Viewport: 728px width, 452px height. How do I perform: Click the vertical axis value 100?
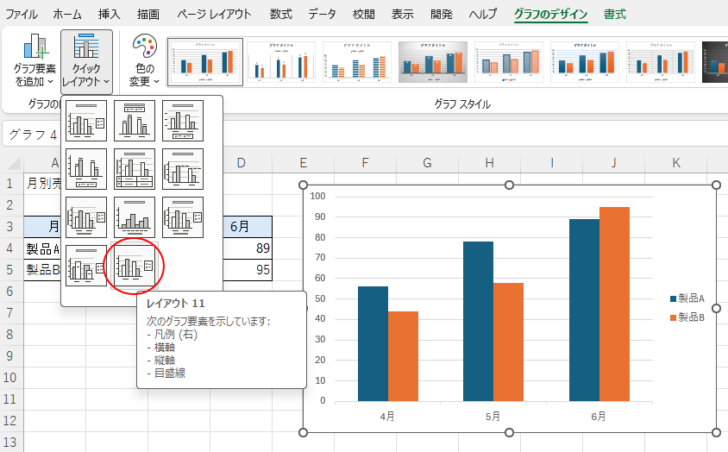click(318, 196)
